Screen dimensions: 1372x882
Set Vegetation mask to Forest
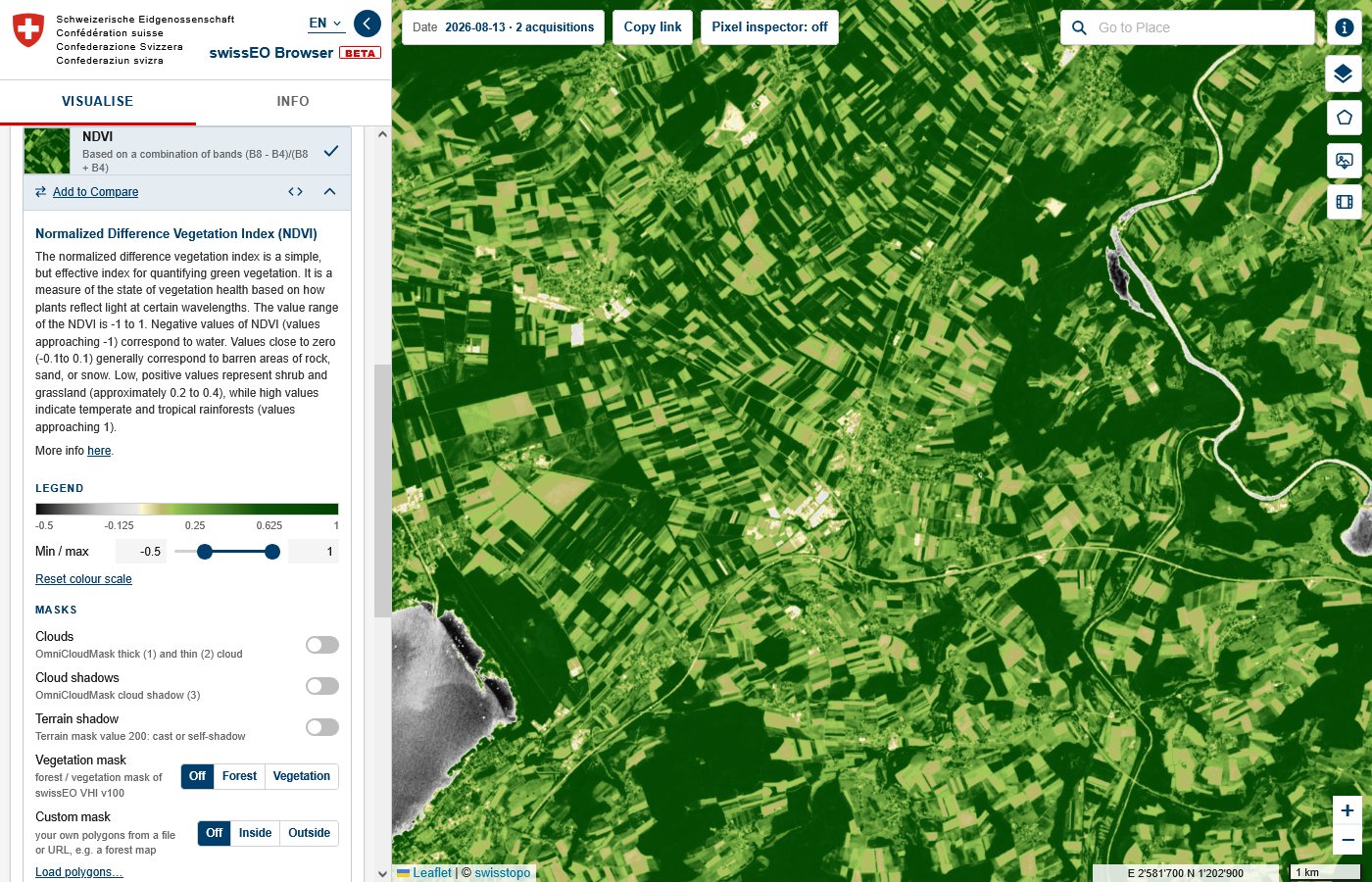coord(239,776)
